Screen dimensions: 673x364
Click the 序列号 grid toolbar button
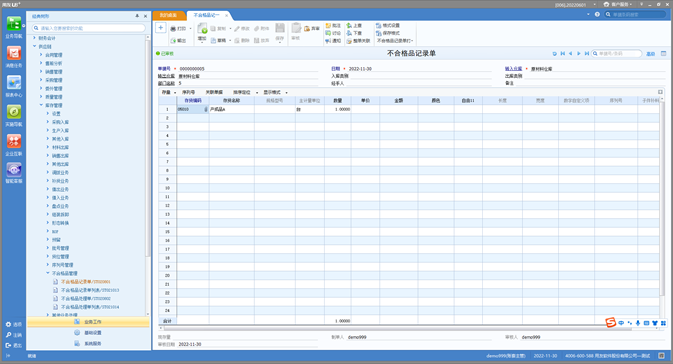[188, 92]
